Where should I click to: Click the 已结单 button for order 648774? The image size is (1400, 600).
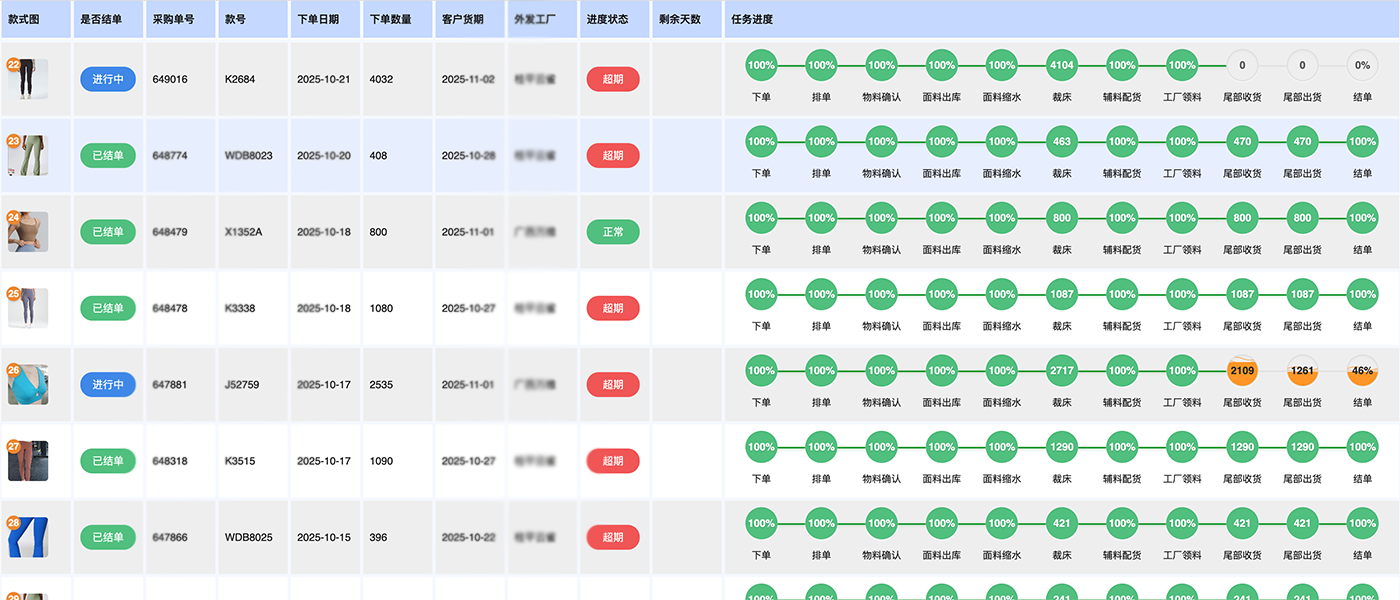coord(107,155)
